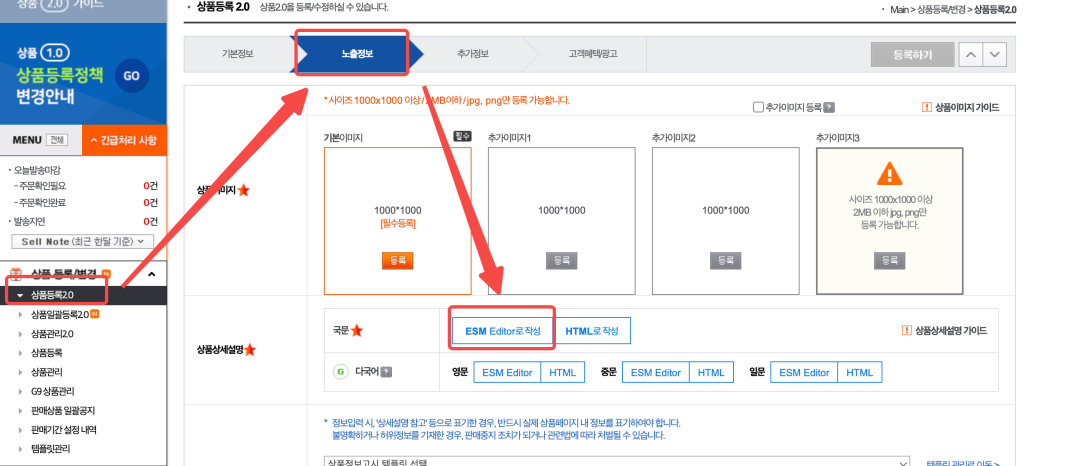1080x466 pixels.
Task: Click the 상품등록정책 변경안내 banner
Action: pos(83,73)
